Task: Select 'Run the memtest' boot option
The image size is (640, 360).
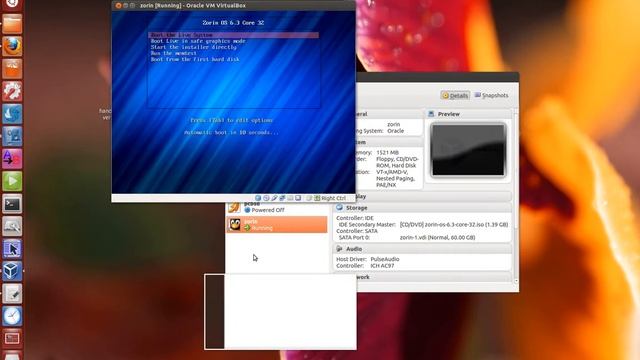Action: click(x=173, y=53)
